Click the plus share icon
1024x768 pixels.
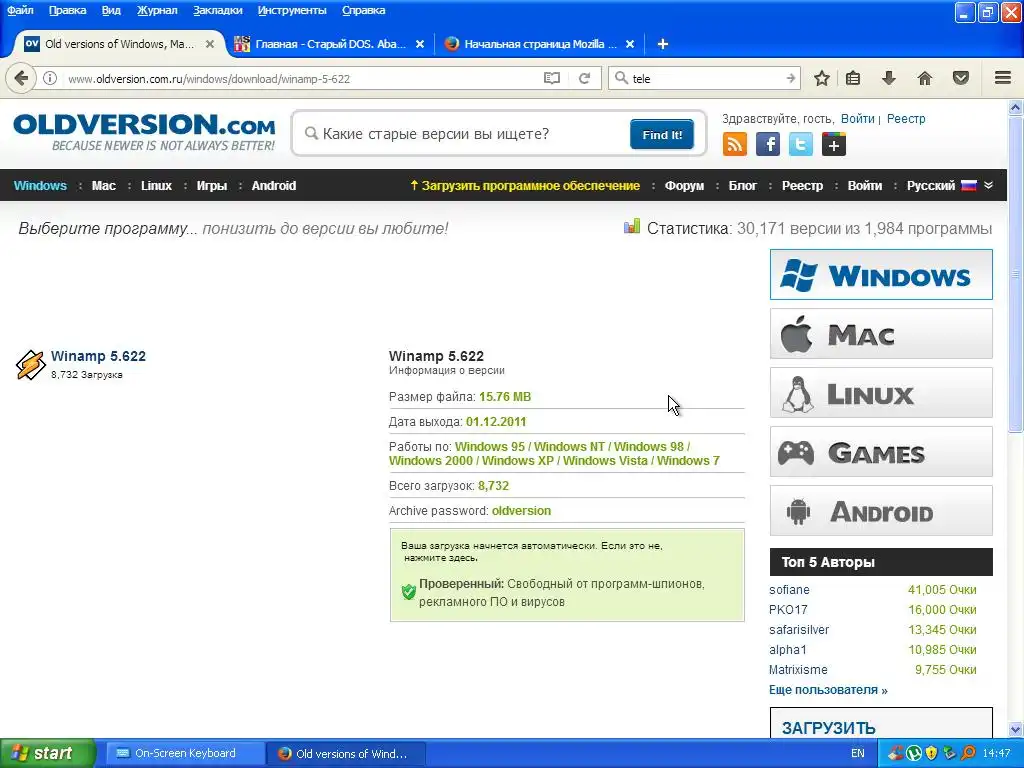834,144
